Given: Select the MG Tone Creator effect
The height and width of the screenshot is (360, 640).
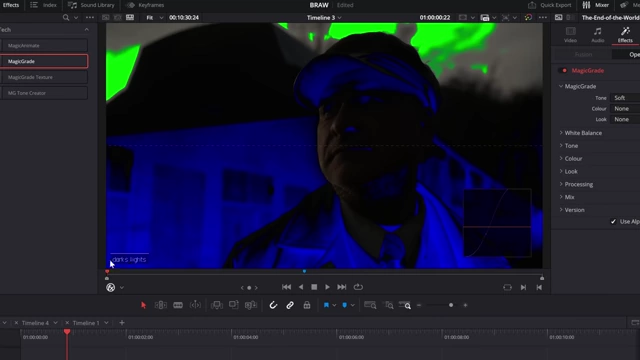Looking at the screenshot, I should [x=44, y=93].
